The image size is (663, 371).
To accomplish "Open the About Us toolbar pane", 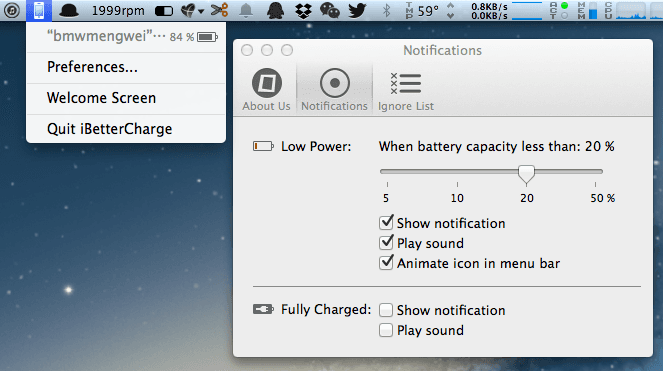I will (x=266, y=90).
